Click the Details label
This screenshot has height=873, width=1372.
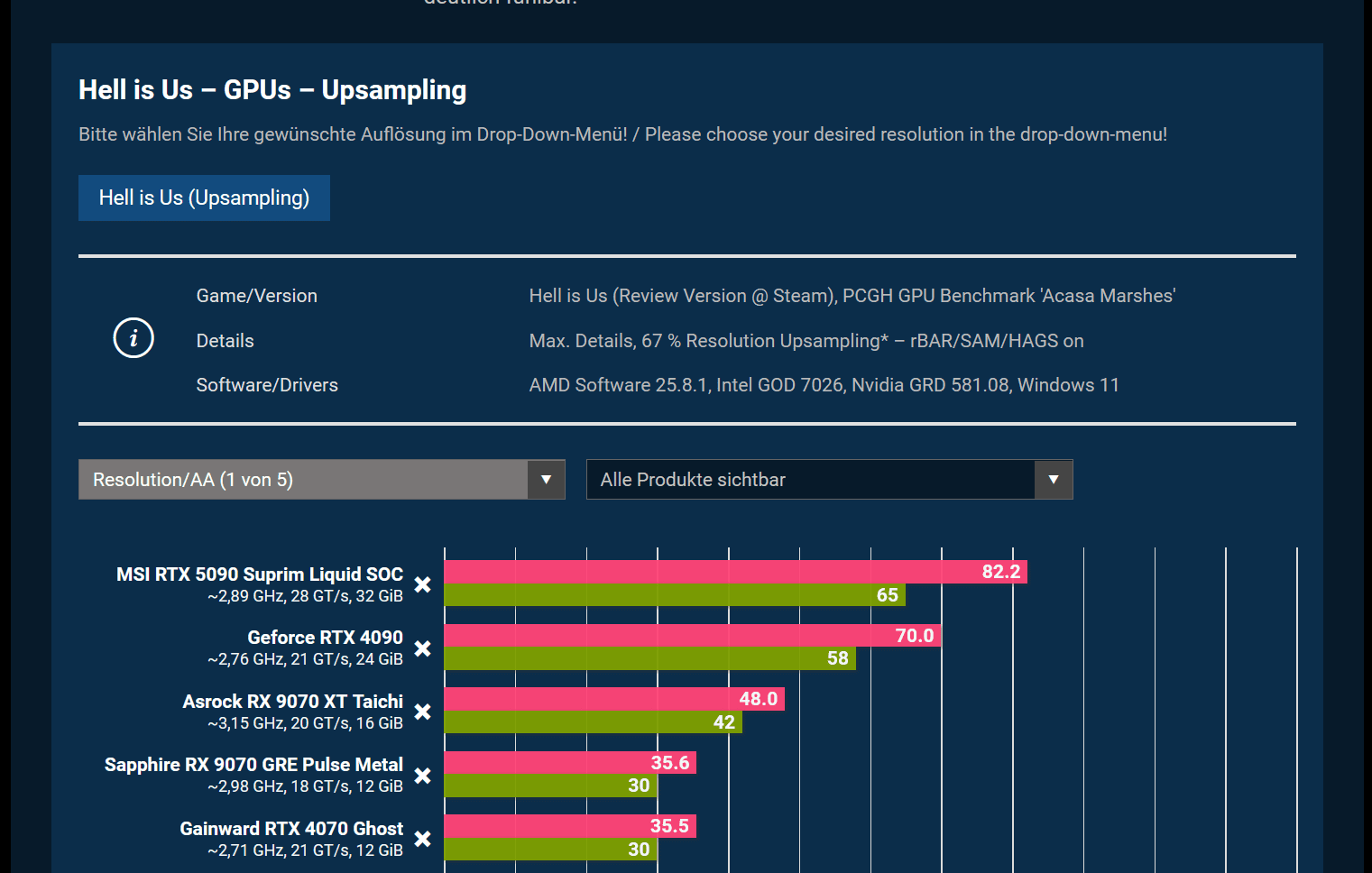(226, 341)
